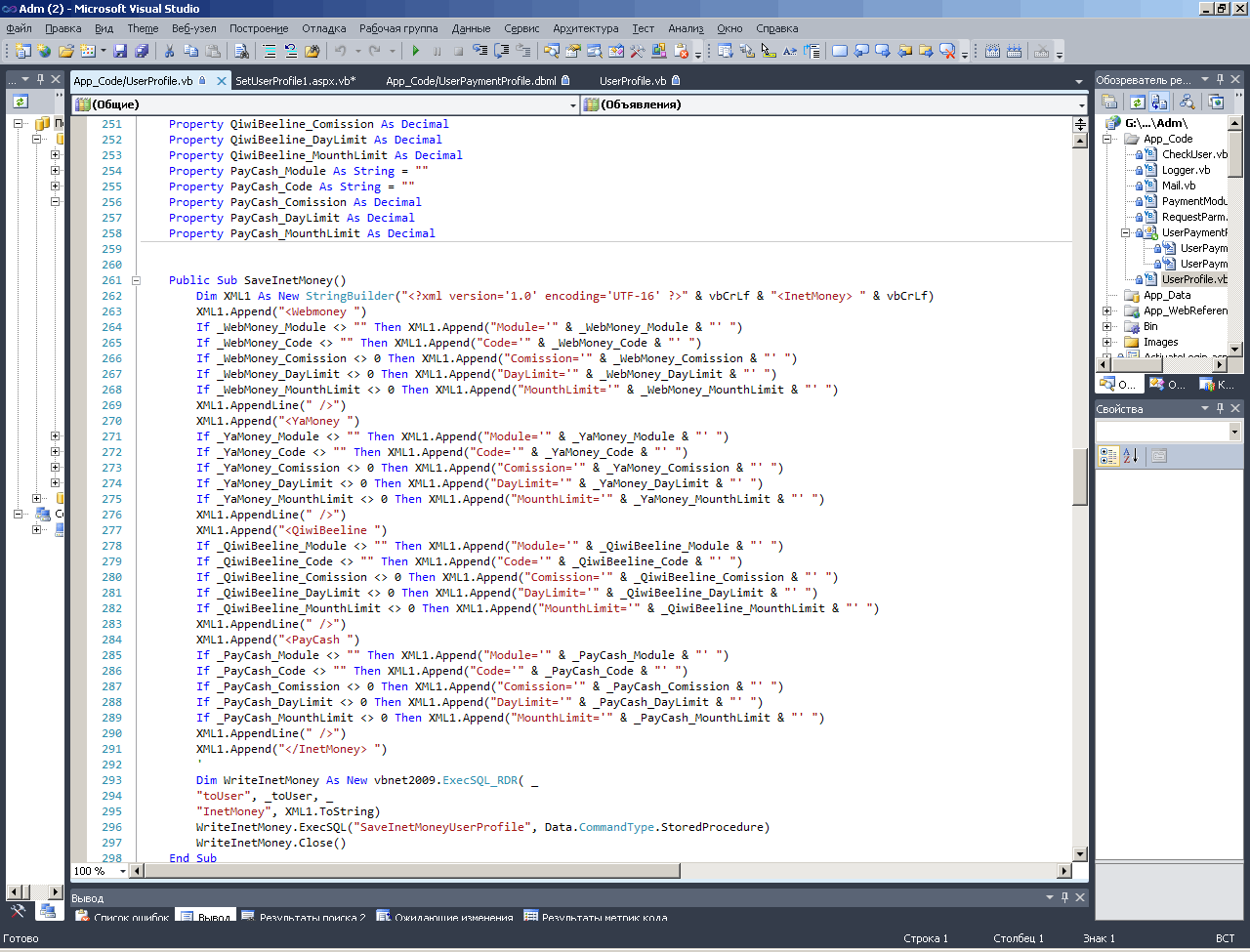Open the Отладка menu
Image resolution: width=1250 pixels, height=952 pixels.
(324, 28)
